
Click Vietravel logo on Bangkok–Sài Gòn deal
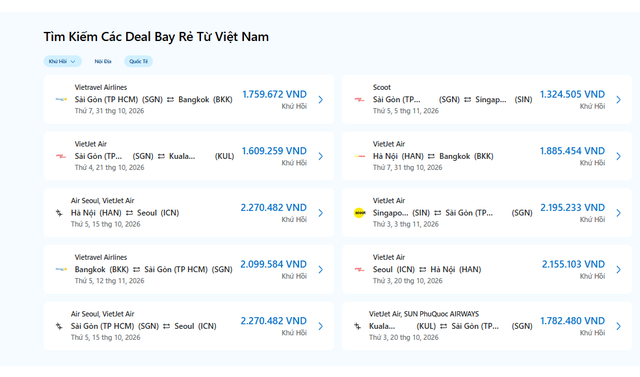click(x=61, y=269)
